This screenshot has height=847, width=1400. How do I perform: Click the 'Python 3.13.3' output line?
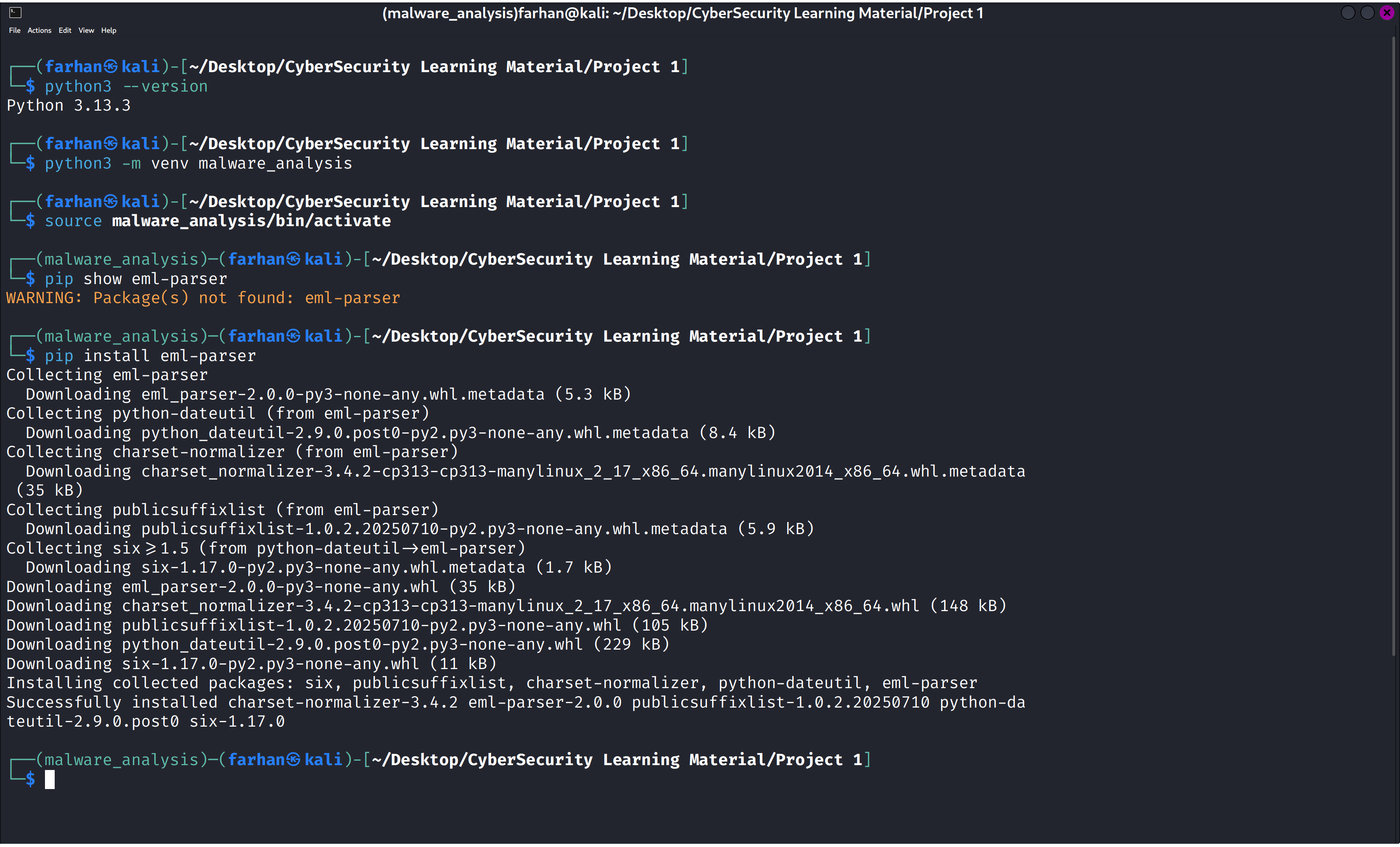click(69, 106)
